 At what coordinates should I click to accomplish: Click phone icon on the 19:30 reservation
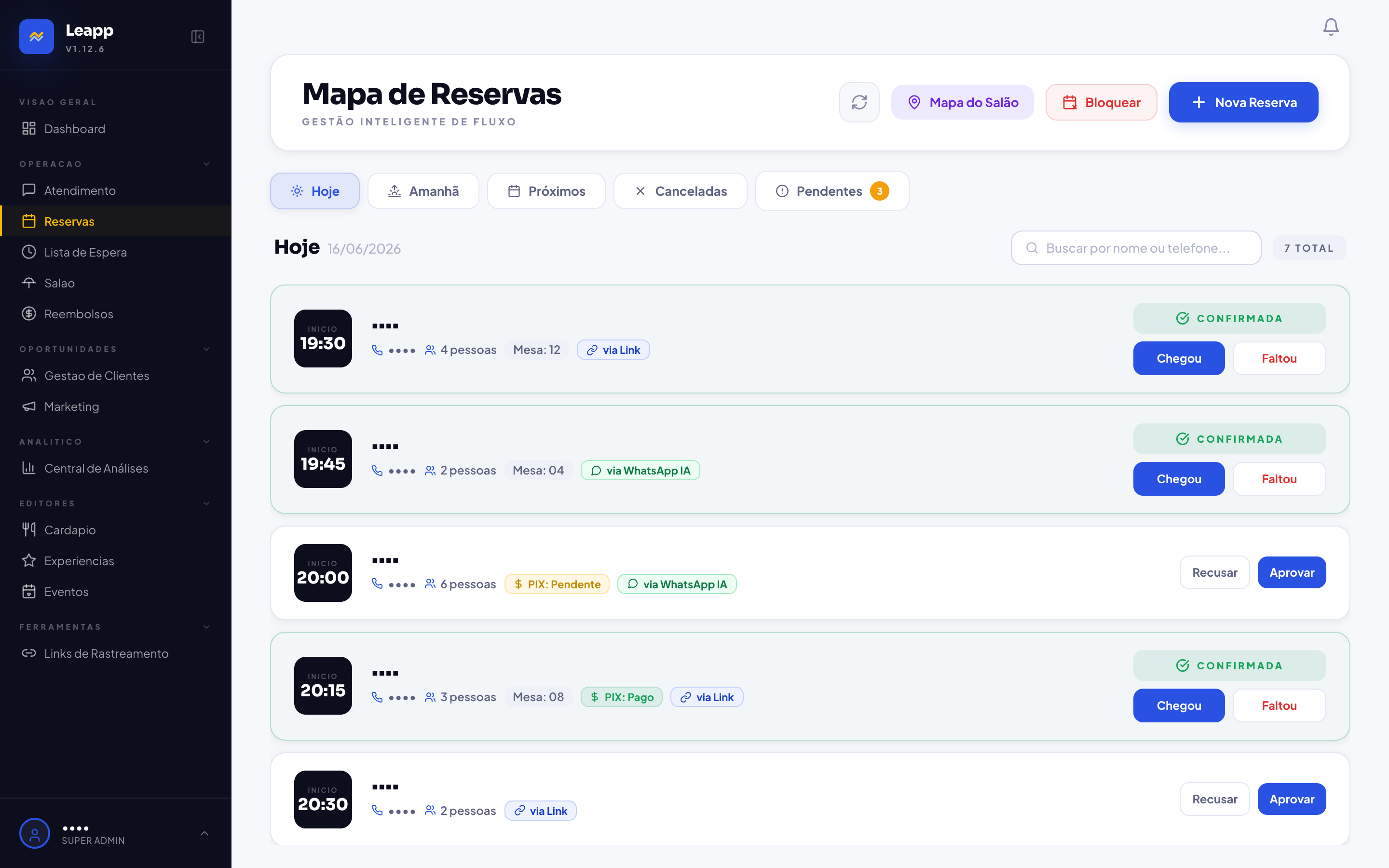[377, 350]
